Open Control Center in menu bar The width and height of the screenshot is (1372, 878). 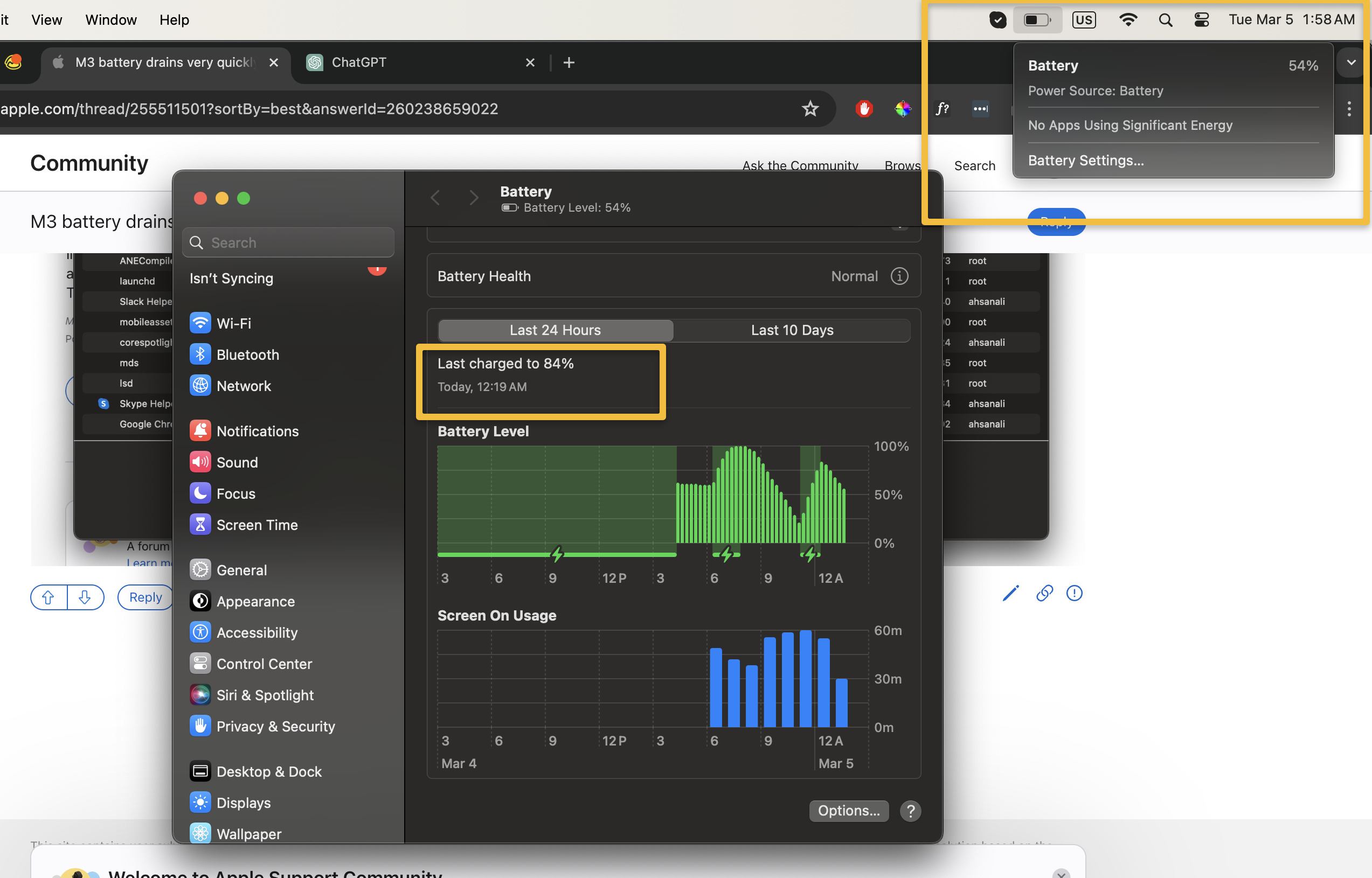click(x=1201, y=20)
